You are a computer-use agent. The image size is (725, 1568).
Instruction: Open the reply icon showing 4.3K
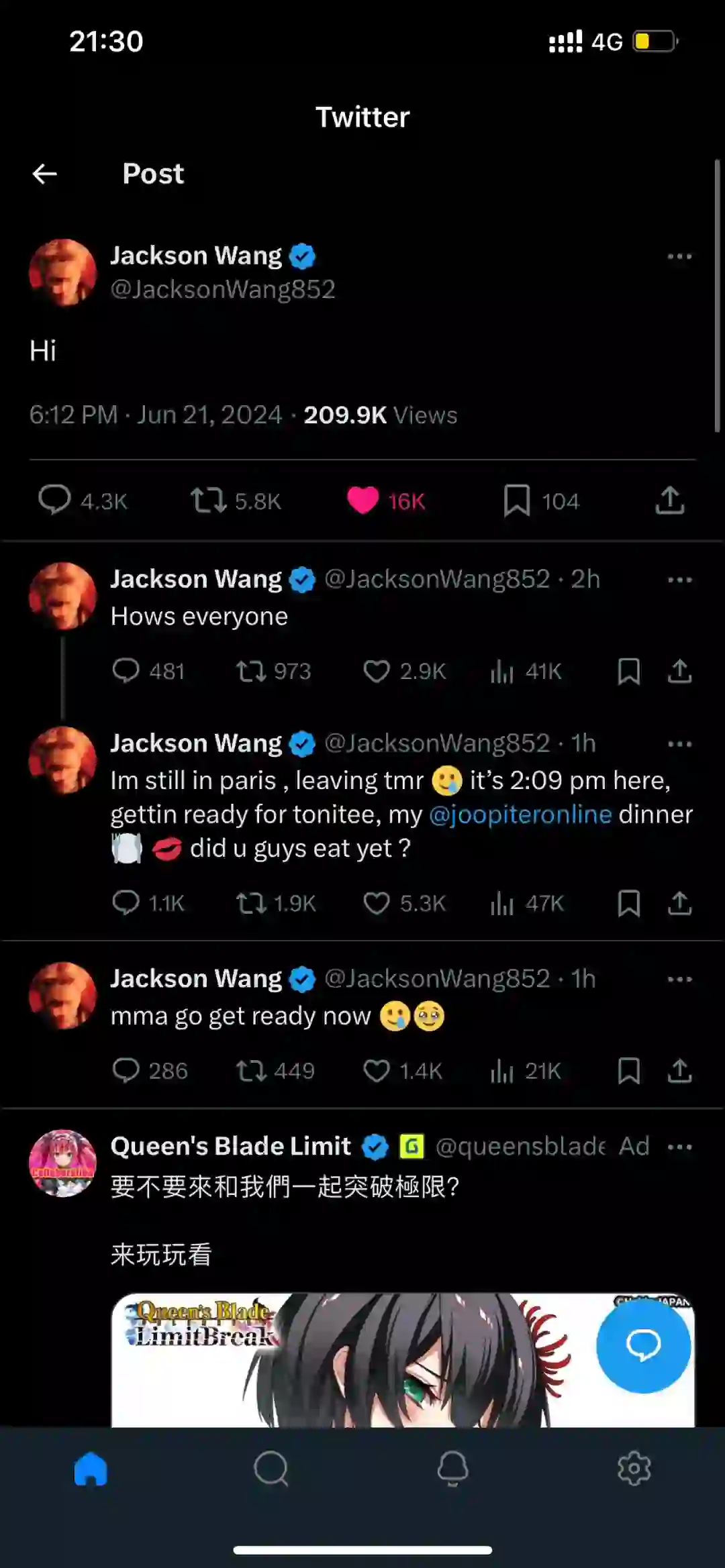click(x=54, y=501)
